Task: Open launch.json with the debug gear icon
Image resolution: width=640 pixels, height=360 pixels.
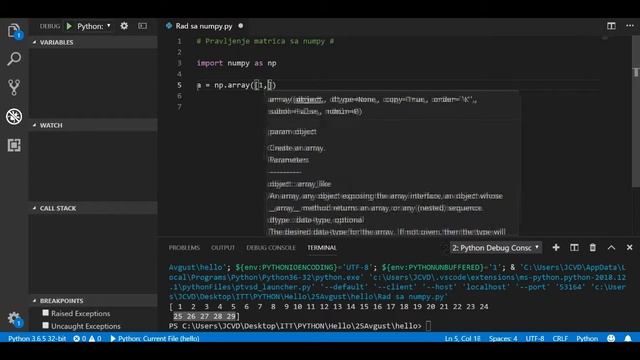Action: (x=124, y=26)
